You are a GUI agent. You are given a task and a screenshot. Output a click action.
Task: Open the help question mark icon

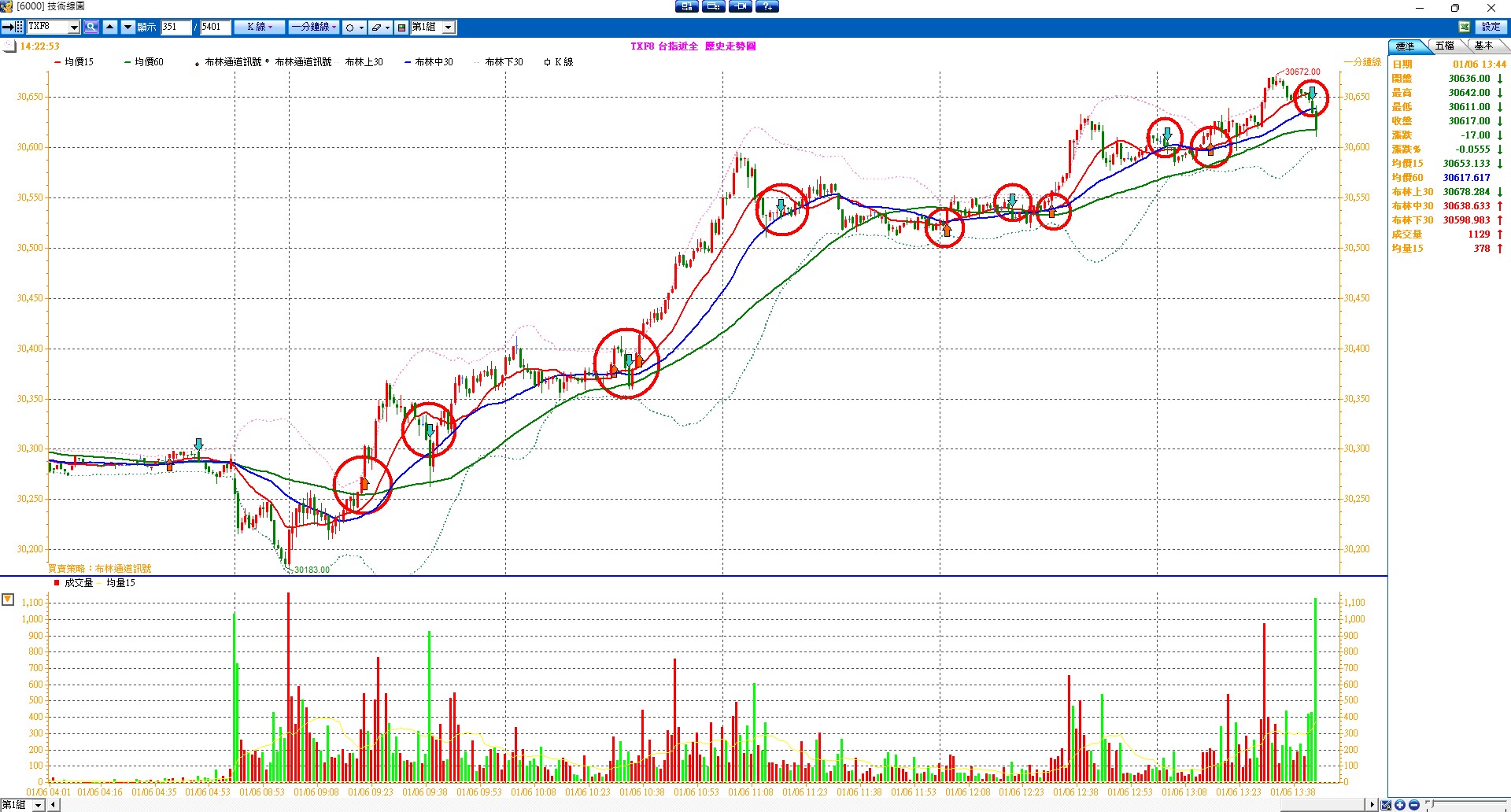click(767, 7)
